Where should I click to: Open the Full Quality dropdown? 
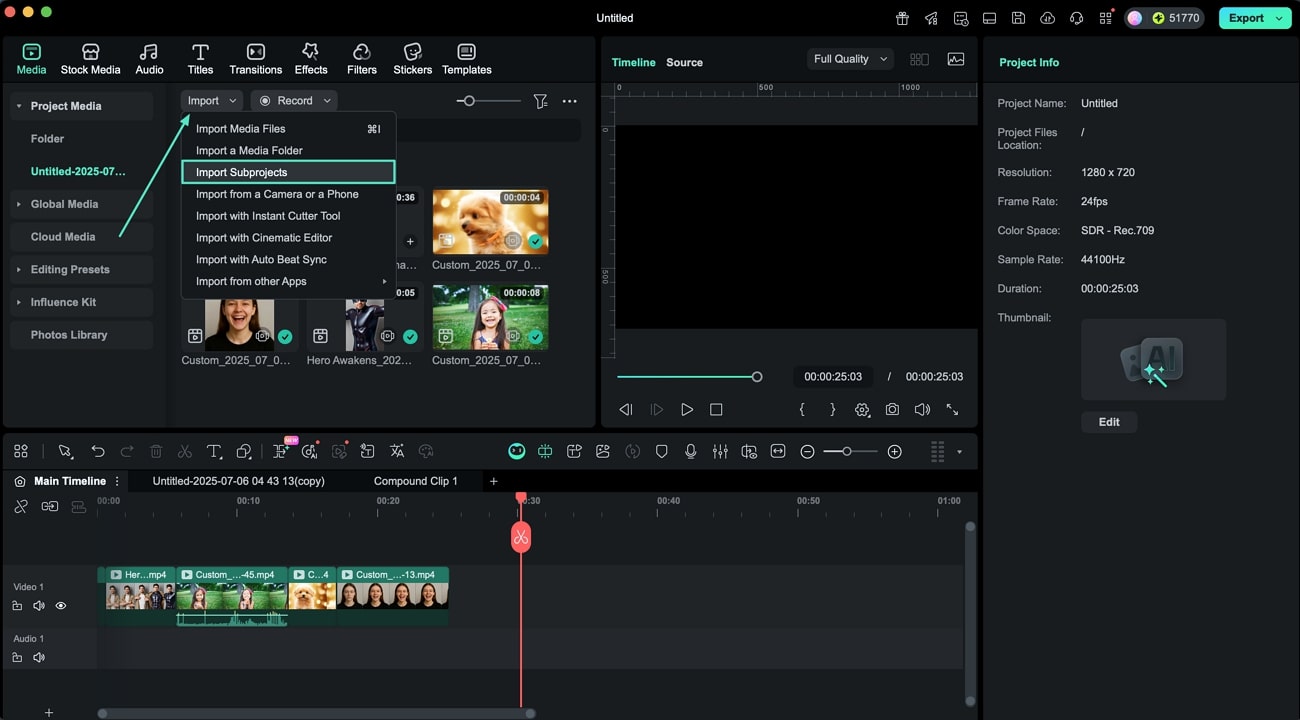pyautogui.click(x=847, y=58)
